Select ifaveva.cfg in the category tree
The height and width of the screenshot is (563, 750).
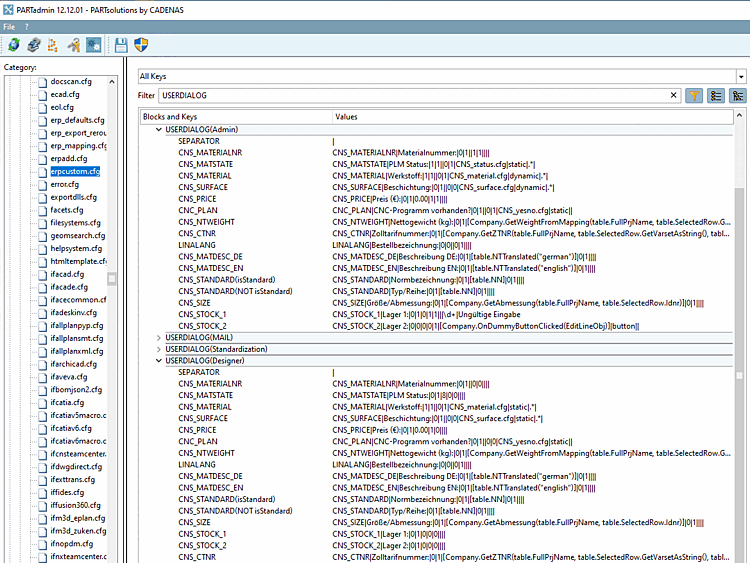[x=69, y=377]
